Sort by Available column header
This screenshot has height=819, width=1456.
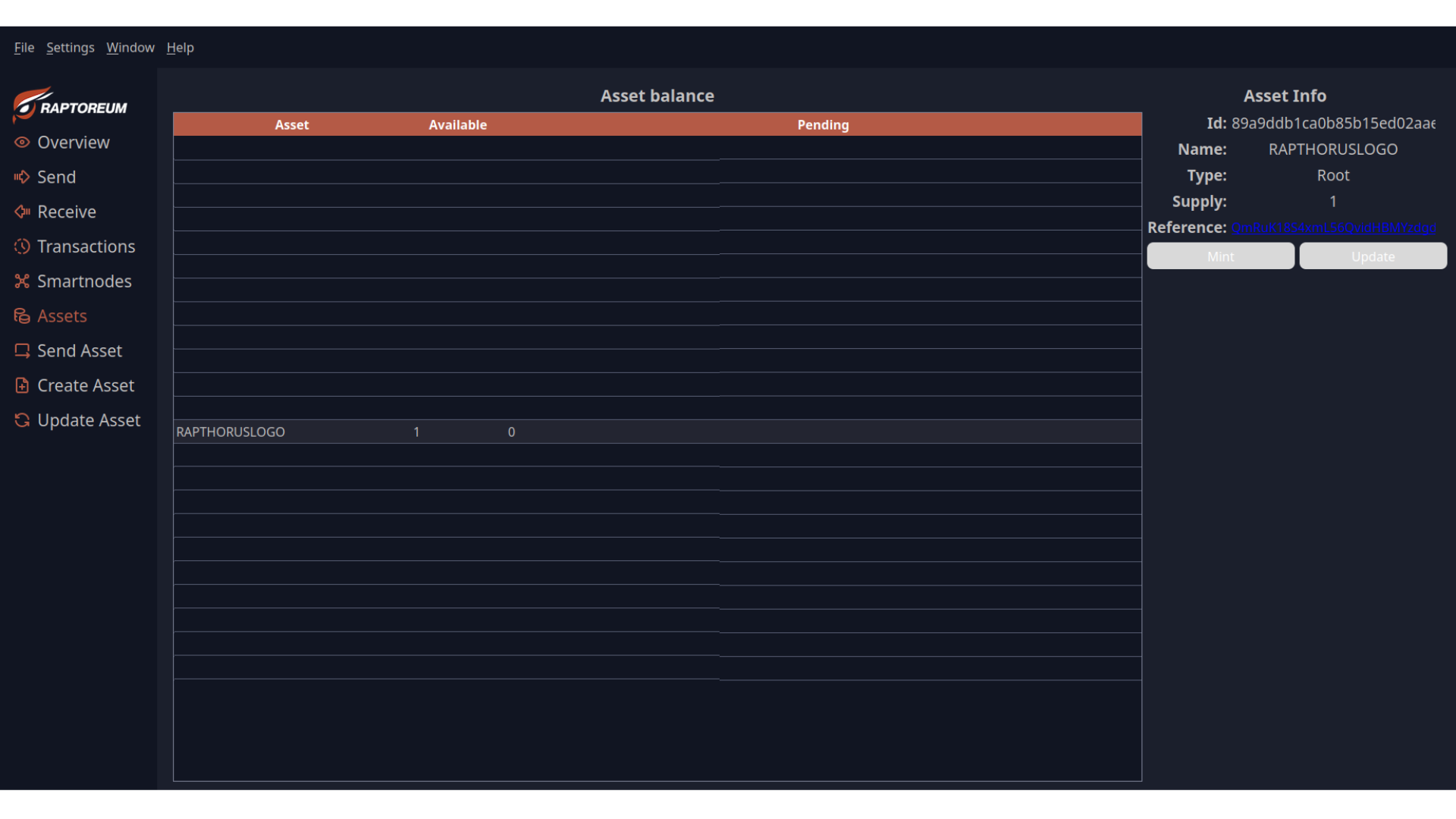coord(457,125)
